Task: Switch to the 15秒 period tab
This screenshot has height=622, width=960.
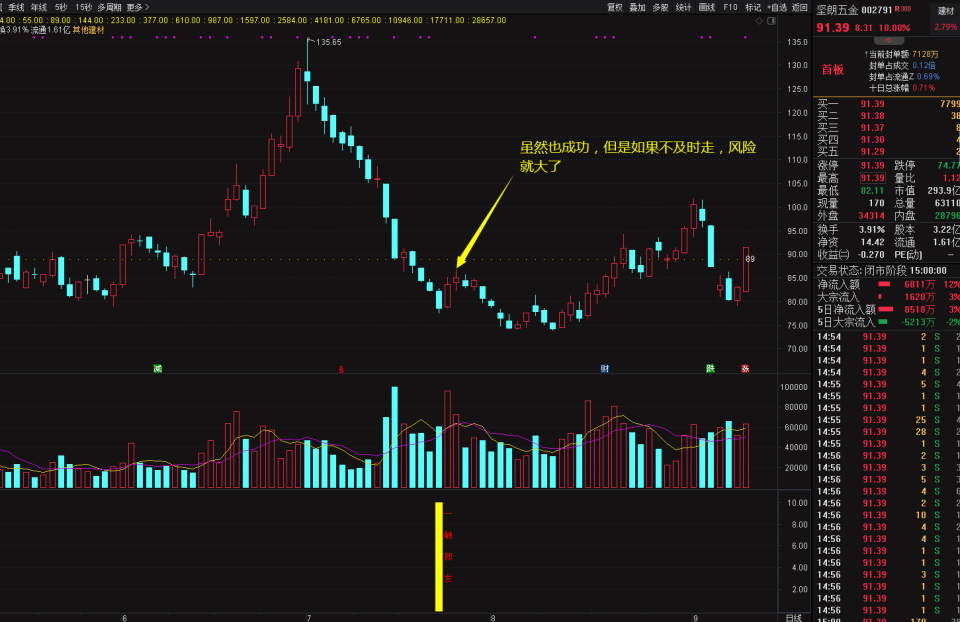Action: (x=83, y=7)
